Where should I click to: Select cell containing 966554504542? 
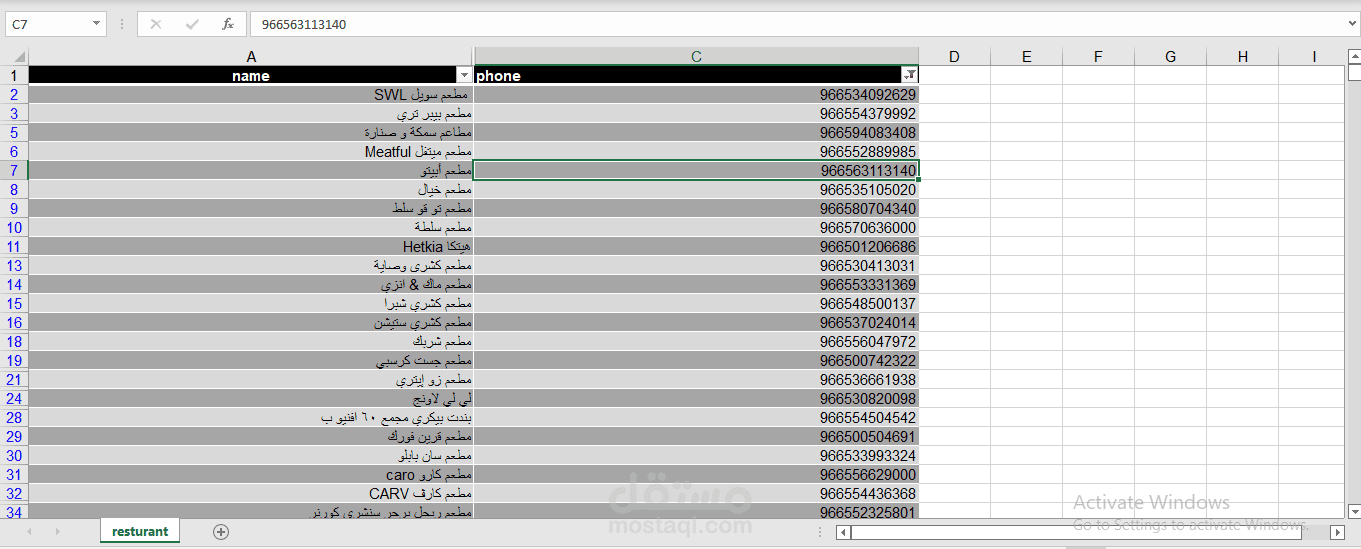pos(696,418)
